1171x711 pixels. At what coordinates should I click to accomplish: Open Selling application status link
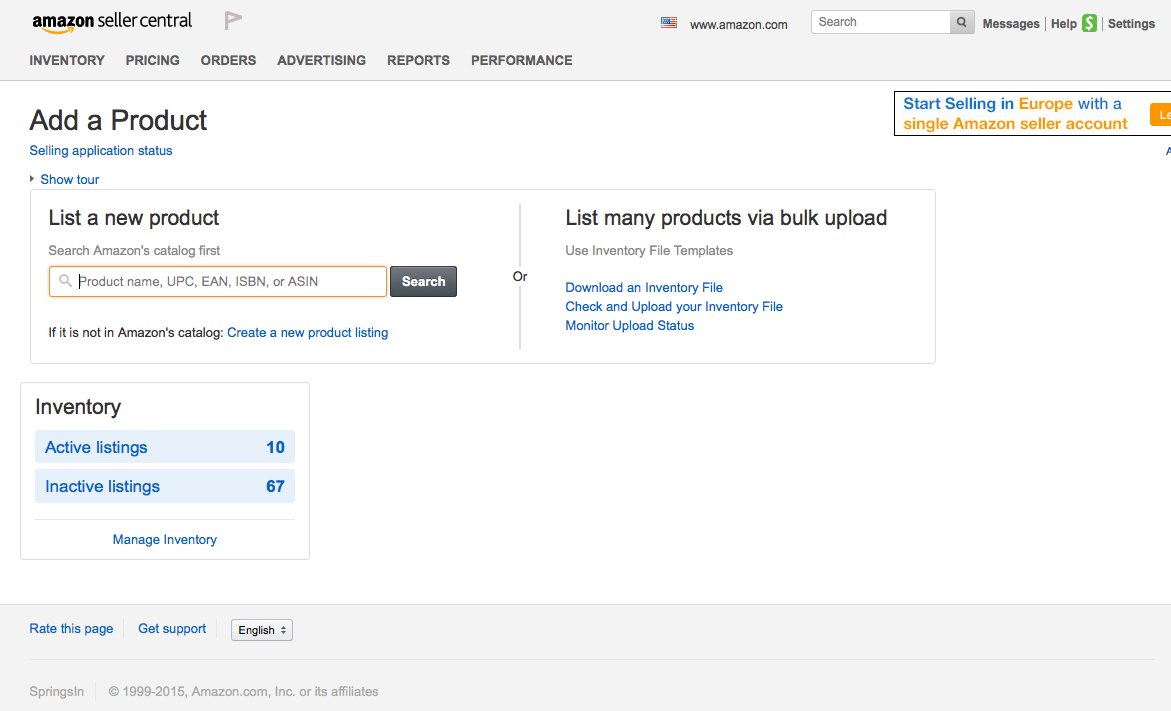[101, 150]
